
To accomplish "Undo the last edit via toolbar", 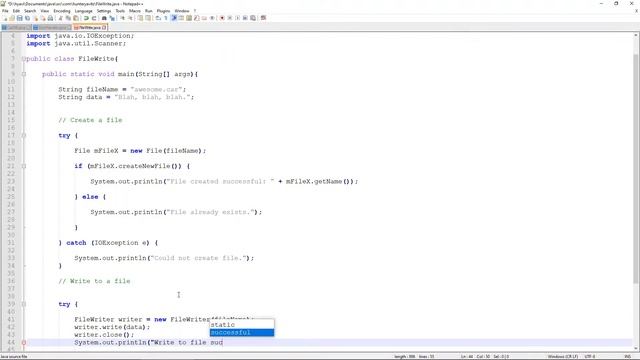I will click(x=86, y=18).
